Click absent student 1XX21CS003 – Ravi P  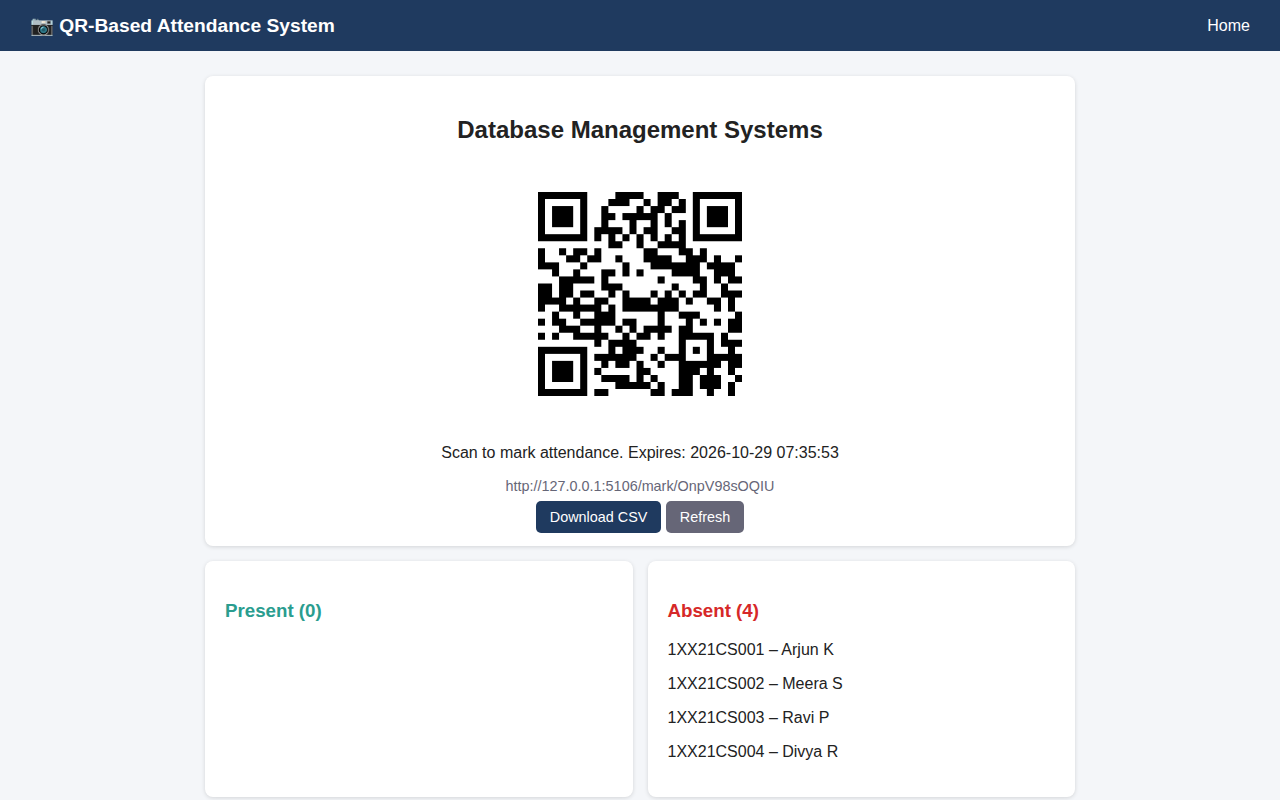point(748,718)
